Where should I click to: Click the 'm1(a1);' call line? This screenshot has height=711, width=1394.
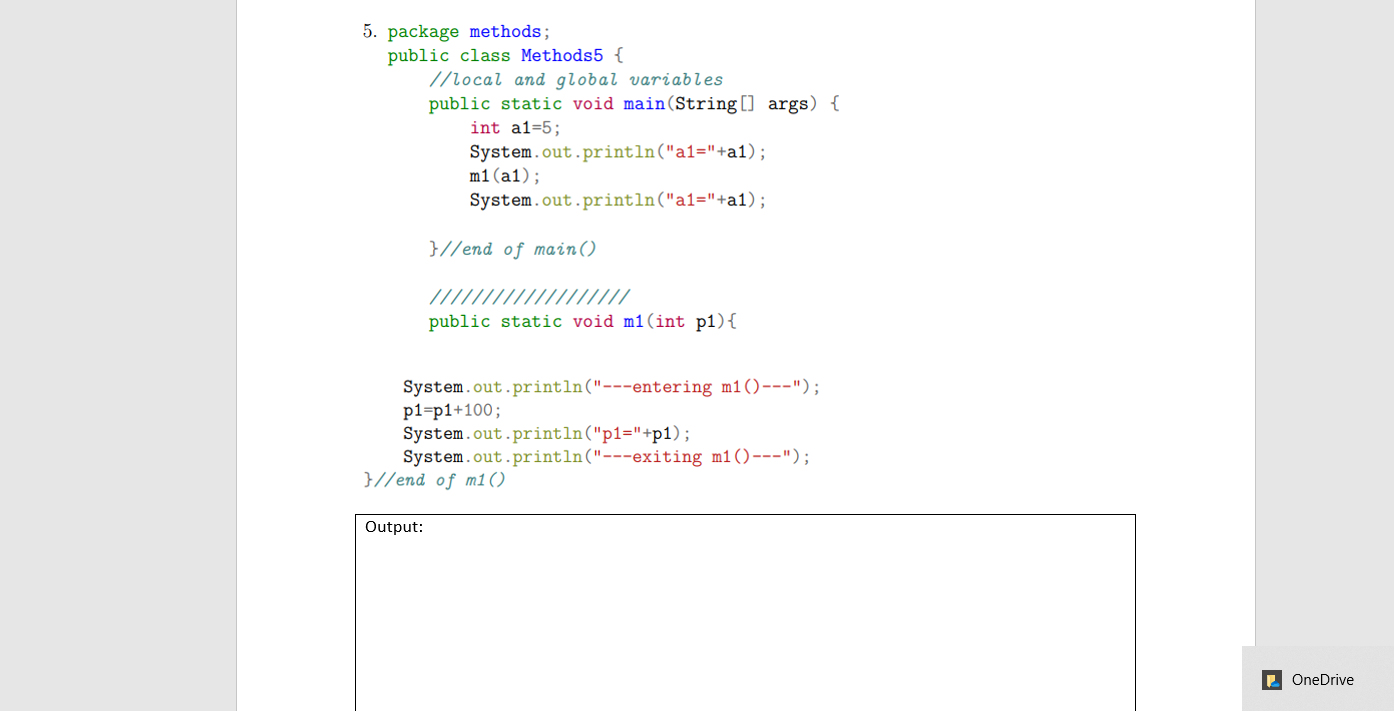point(505,176)
